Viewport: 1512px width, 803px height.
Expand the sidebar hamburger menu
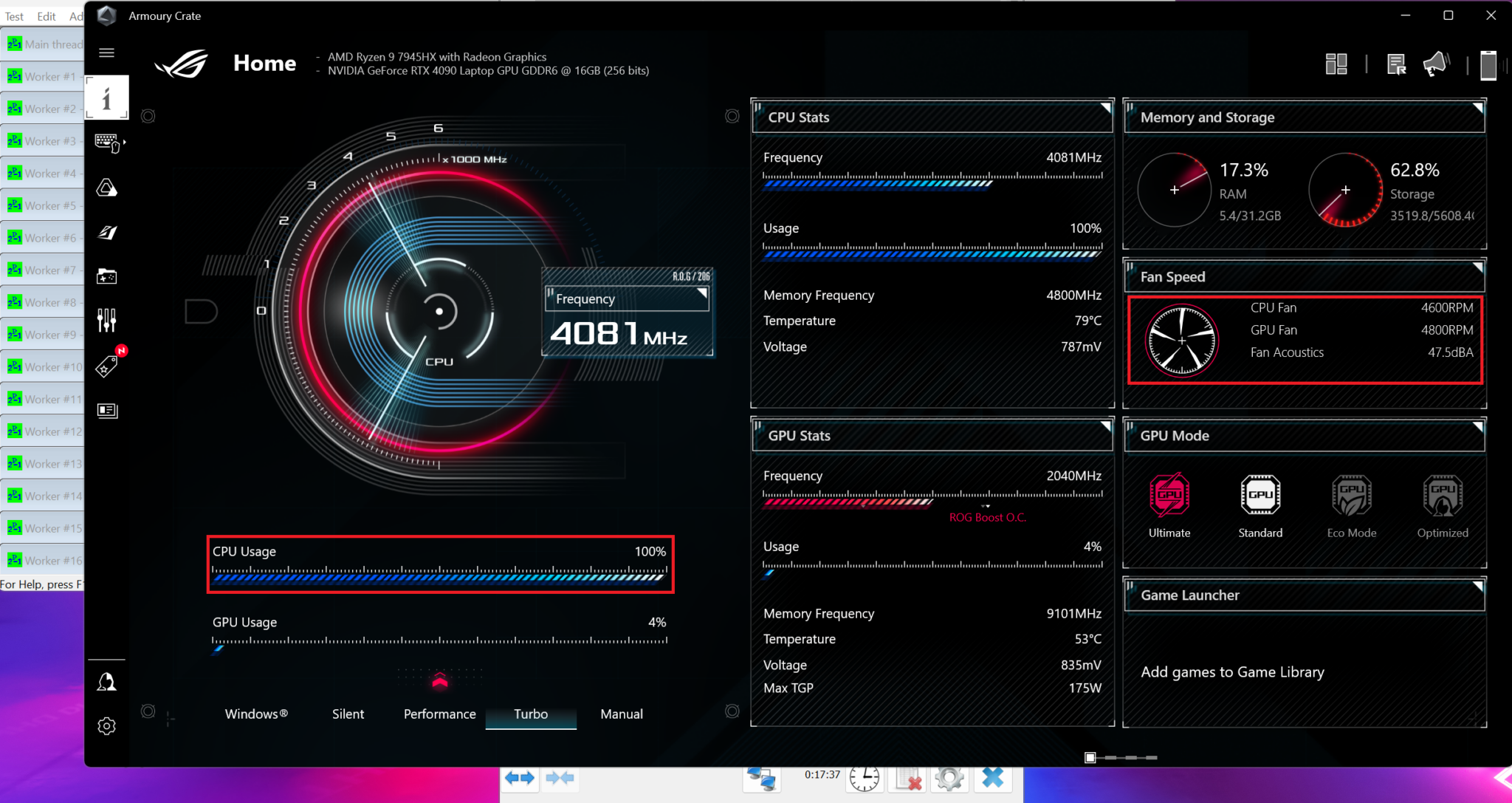106,52
